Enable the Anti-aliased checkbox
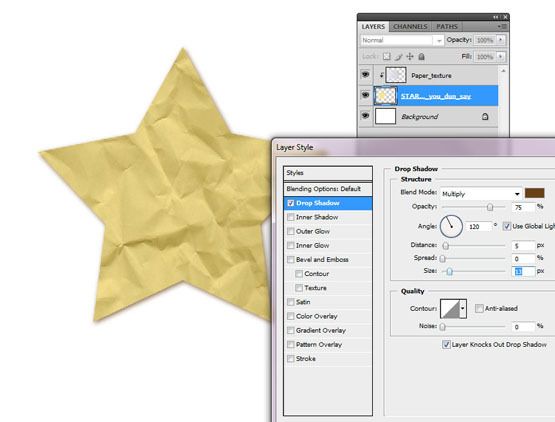This screenshot has width=555, height=422. click(479, 308)
